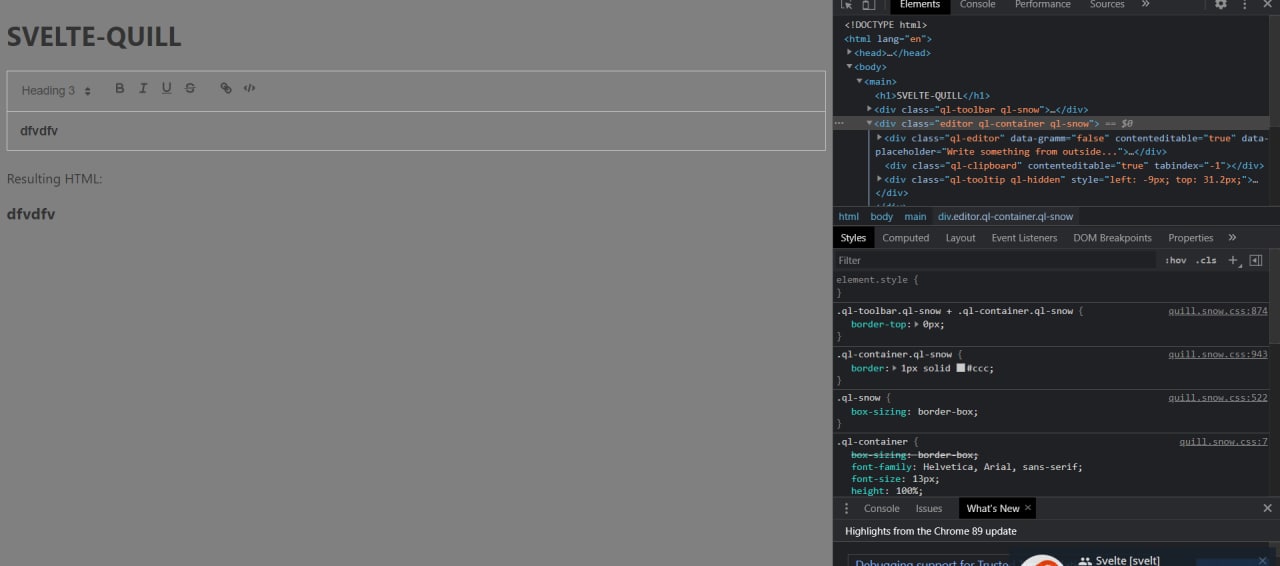
Task: Open the Heading 3 format dropdown
Action: (x=56, y=90)
